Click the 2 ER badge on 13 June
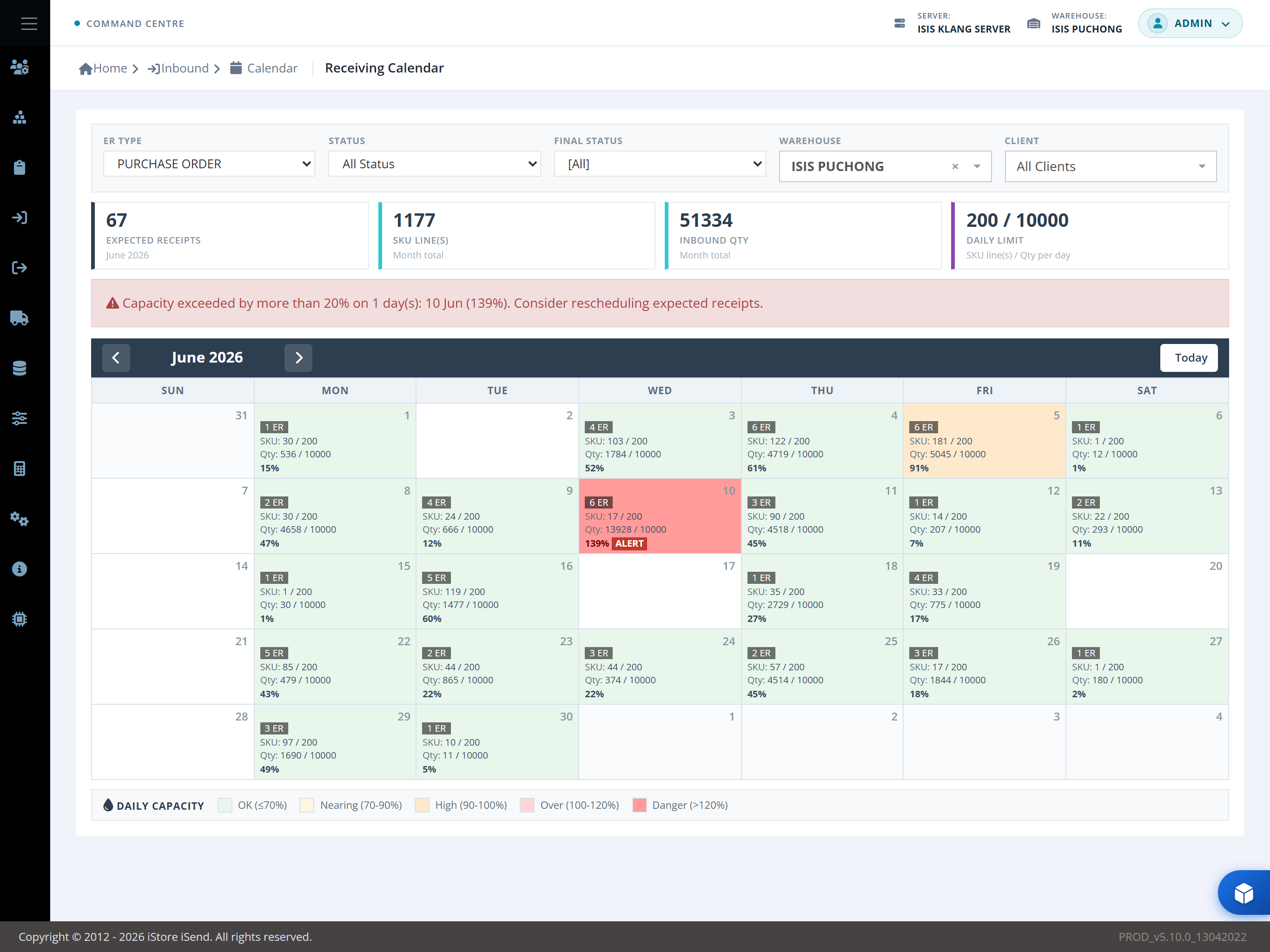This screenshot has height=952, width=1270. point(1086,502)
